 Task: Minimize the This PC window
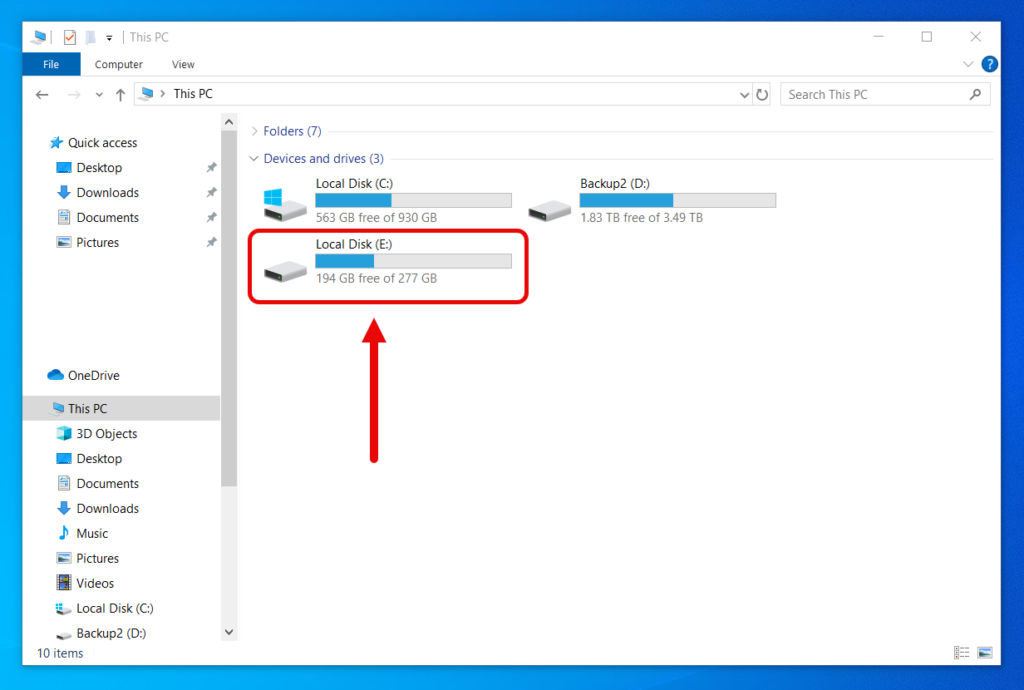[878, 37]
